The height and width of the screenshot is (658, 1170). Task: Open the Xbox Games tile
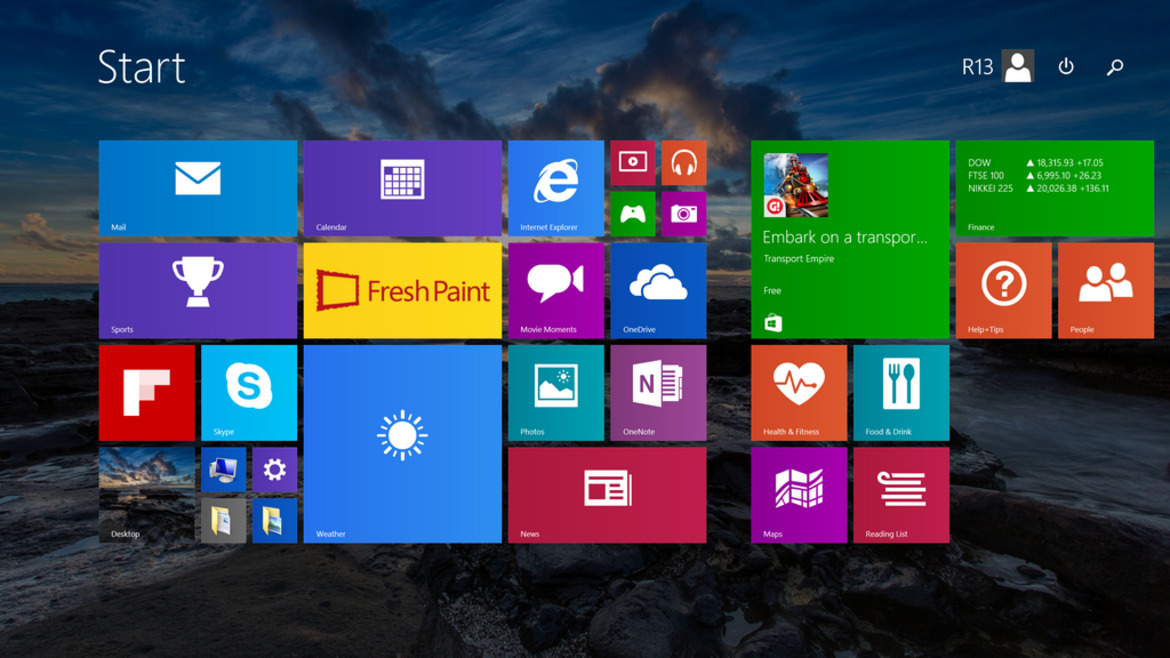[x=633, y=213]
